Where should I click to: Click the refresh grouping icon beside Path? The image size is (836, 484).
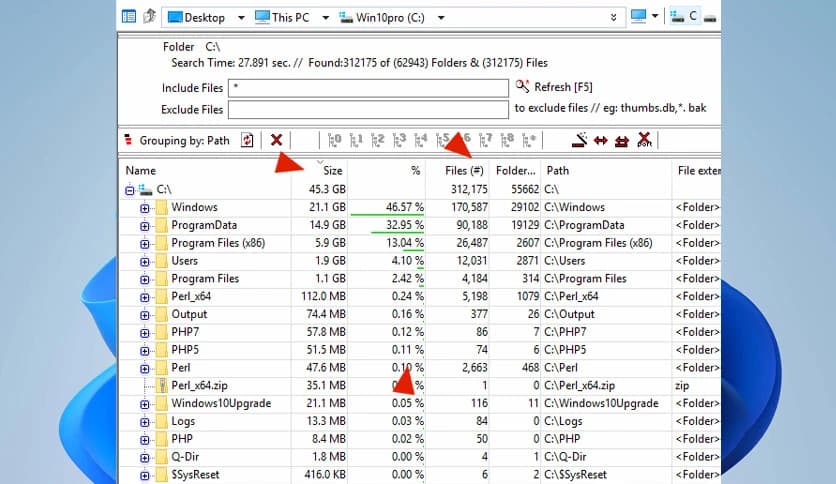pos(247,140)
